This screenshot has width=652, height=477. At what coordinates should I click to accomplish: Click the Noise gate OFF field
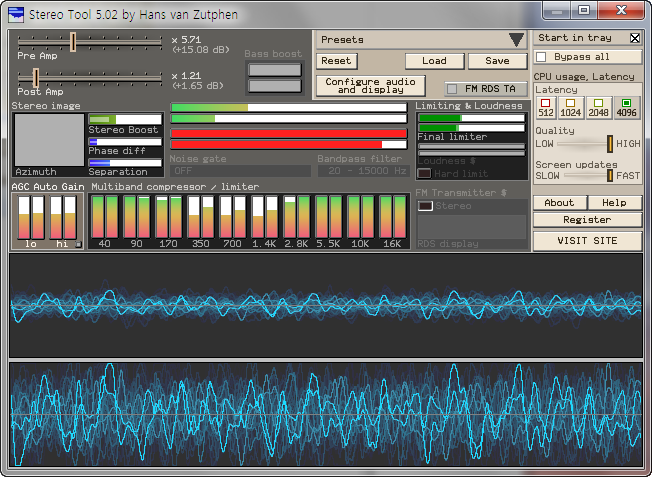pos(240,171)
